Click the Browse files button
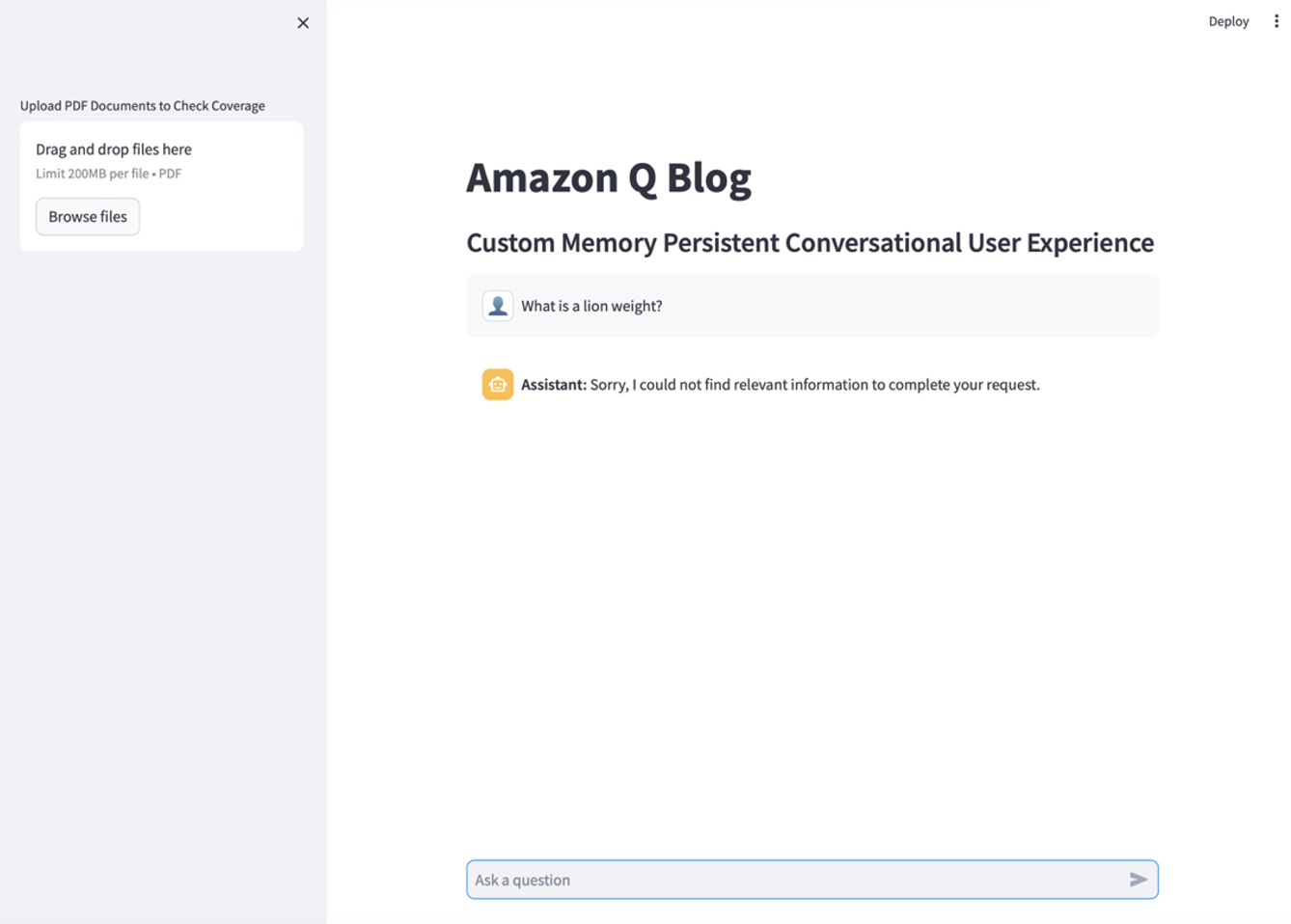1291x924 pixels. point(88,216)
